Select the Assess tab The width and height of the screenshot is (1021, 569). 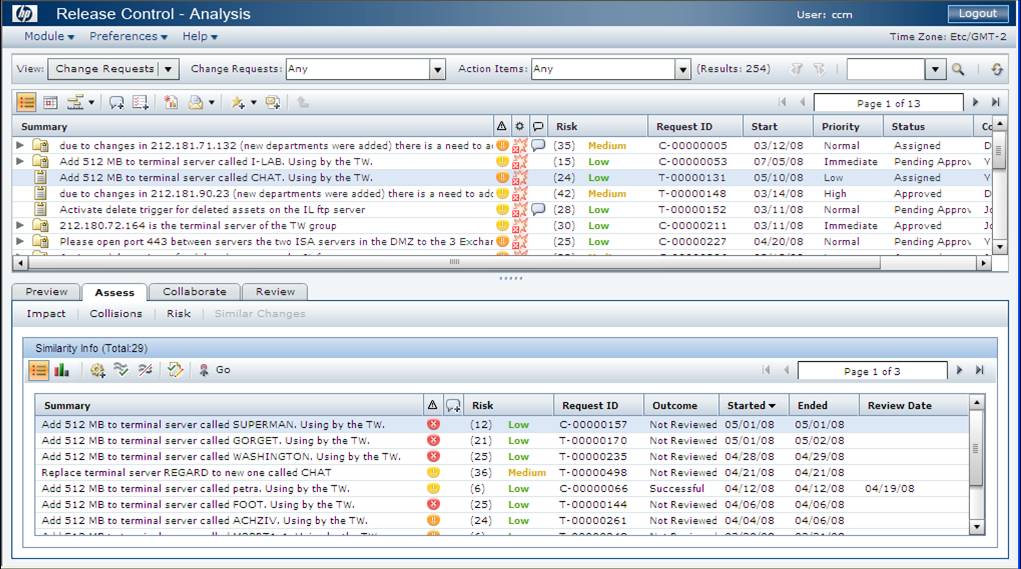[x=115, y=292]
